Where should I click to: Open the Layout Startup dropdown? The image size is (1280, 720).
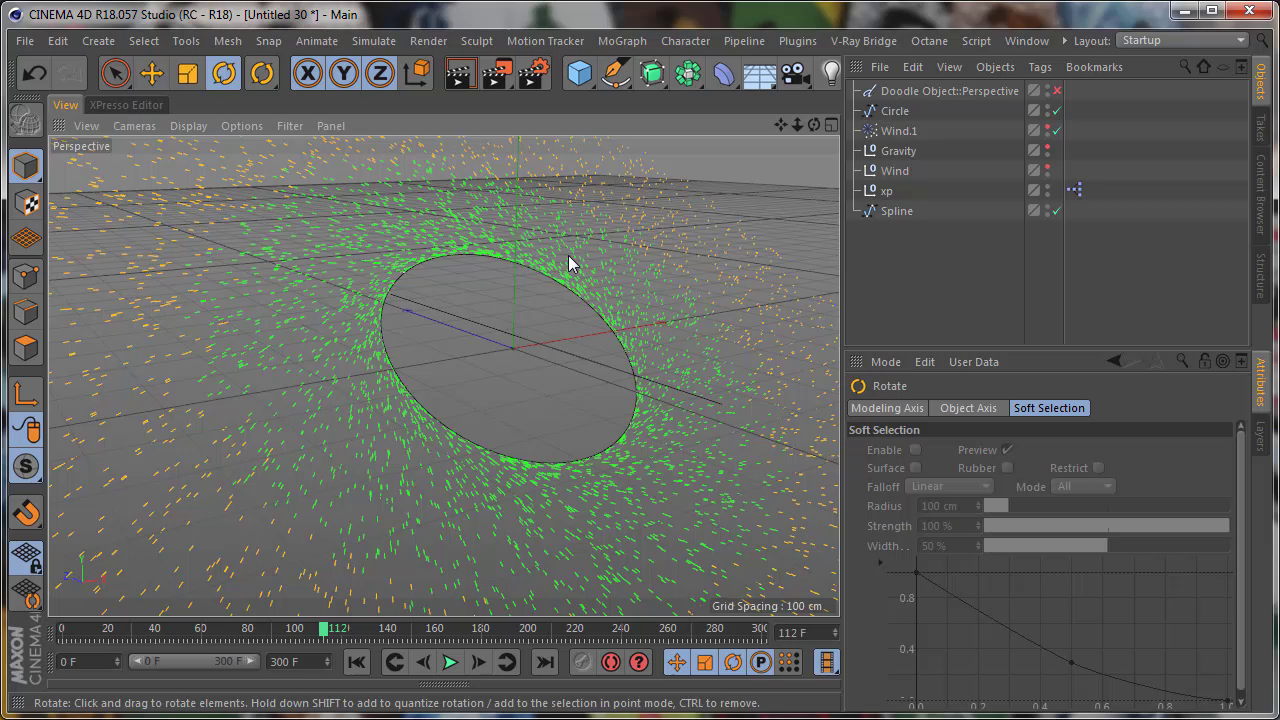[x=1183, y=41]
